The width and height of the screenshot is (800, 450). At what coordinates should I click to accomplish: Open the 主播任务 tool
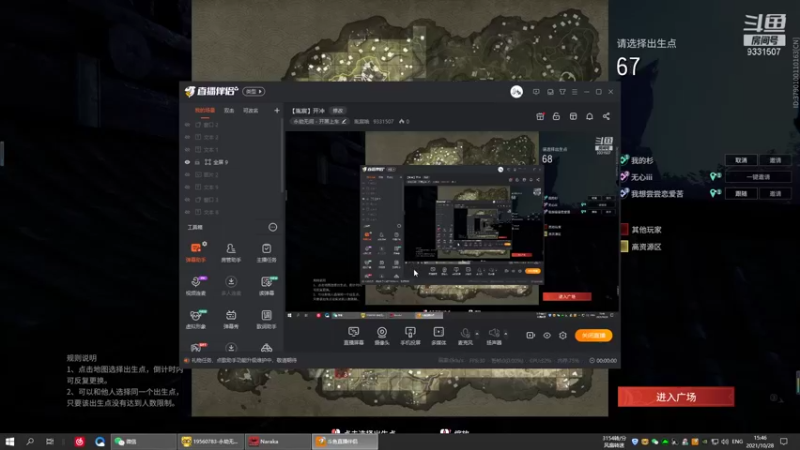266,252
